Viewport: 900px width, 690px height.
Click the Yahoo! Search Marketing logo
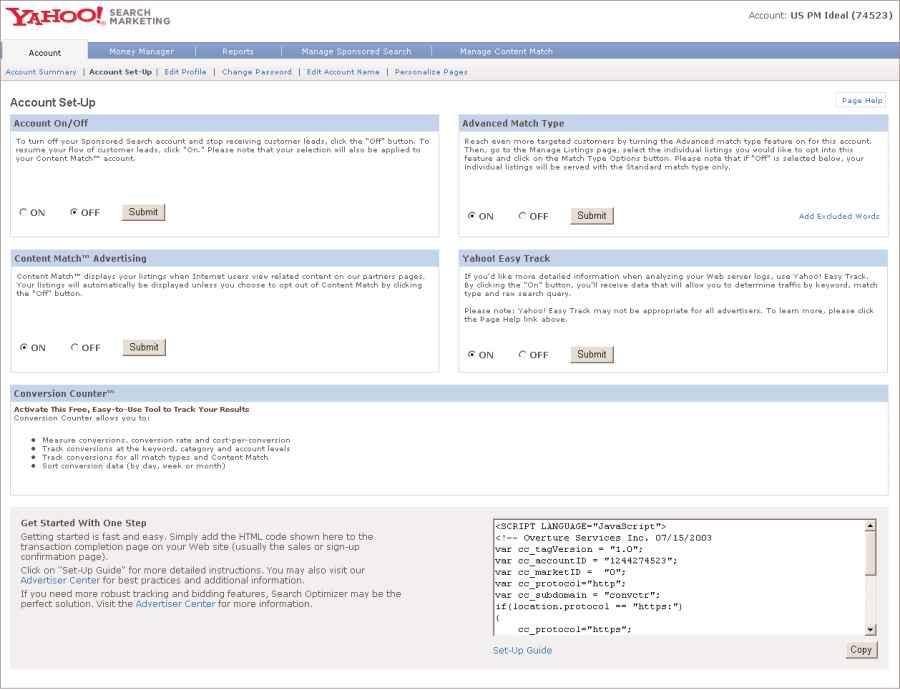pyautogui.click(x=88, y=16)
